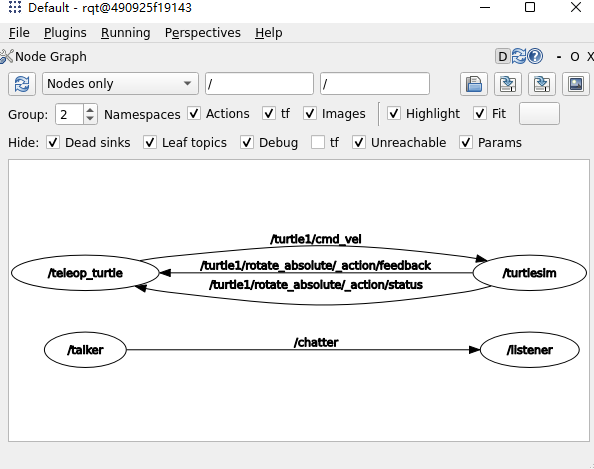Viewport: 594px width, 469px height.
Task: Click the /turtlesim node
Action: 530,273
